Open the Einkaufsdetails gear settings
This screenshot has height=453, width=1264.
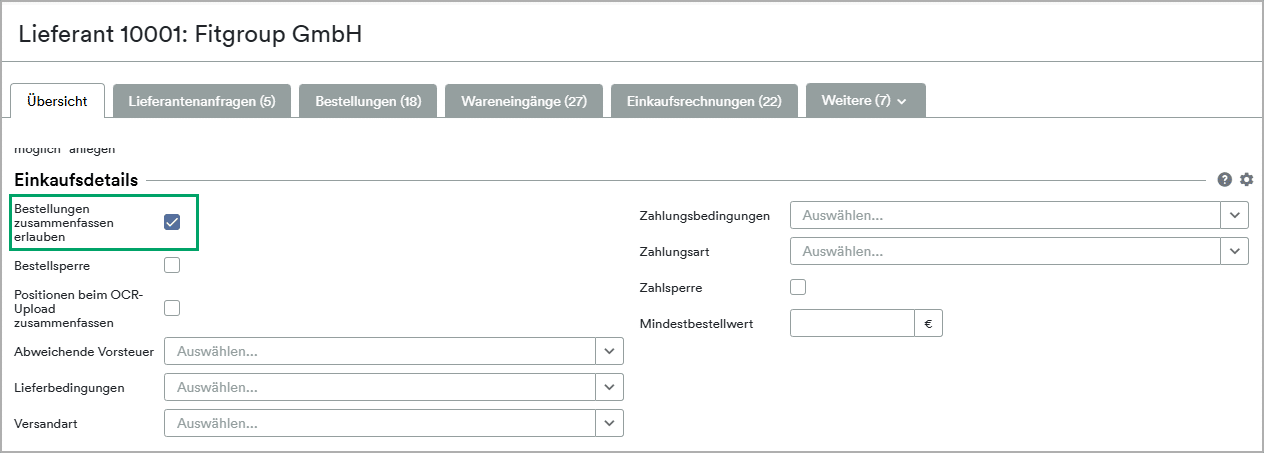point(1246,180)
